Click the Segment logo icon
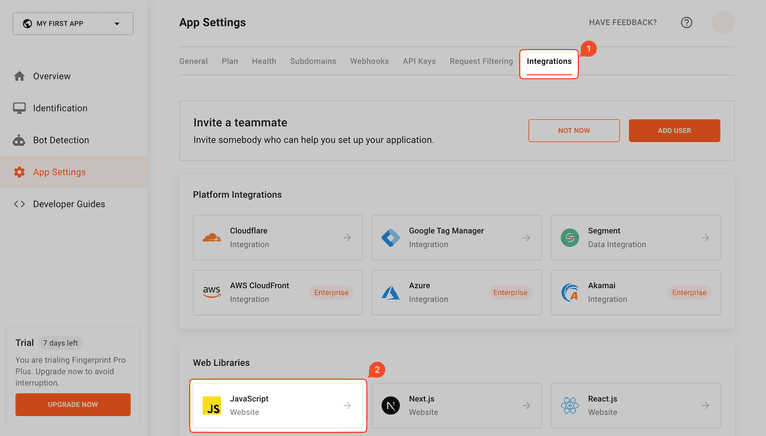 pyautogui.click(x=570, y=238)
